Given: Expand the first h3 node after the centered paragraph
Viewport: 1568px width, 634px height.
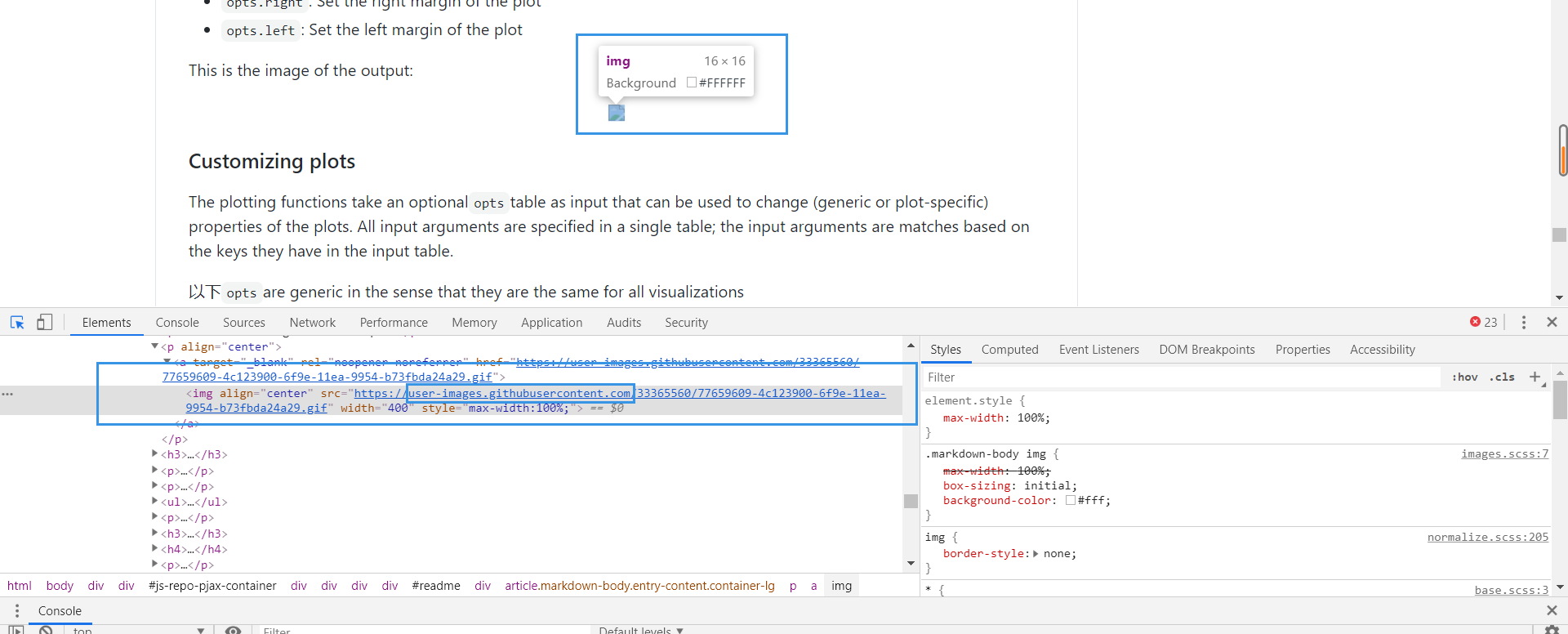Looking at the screenshot, I should point(155,454).
